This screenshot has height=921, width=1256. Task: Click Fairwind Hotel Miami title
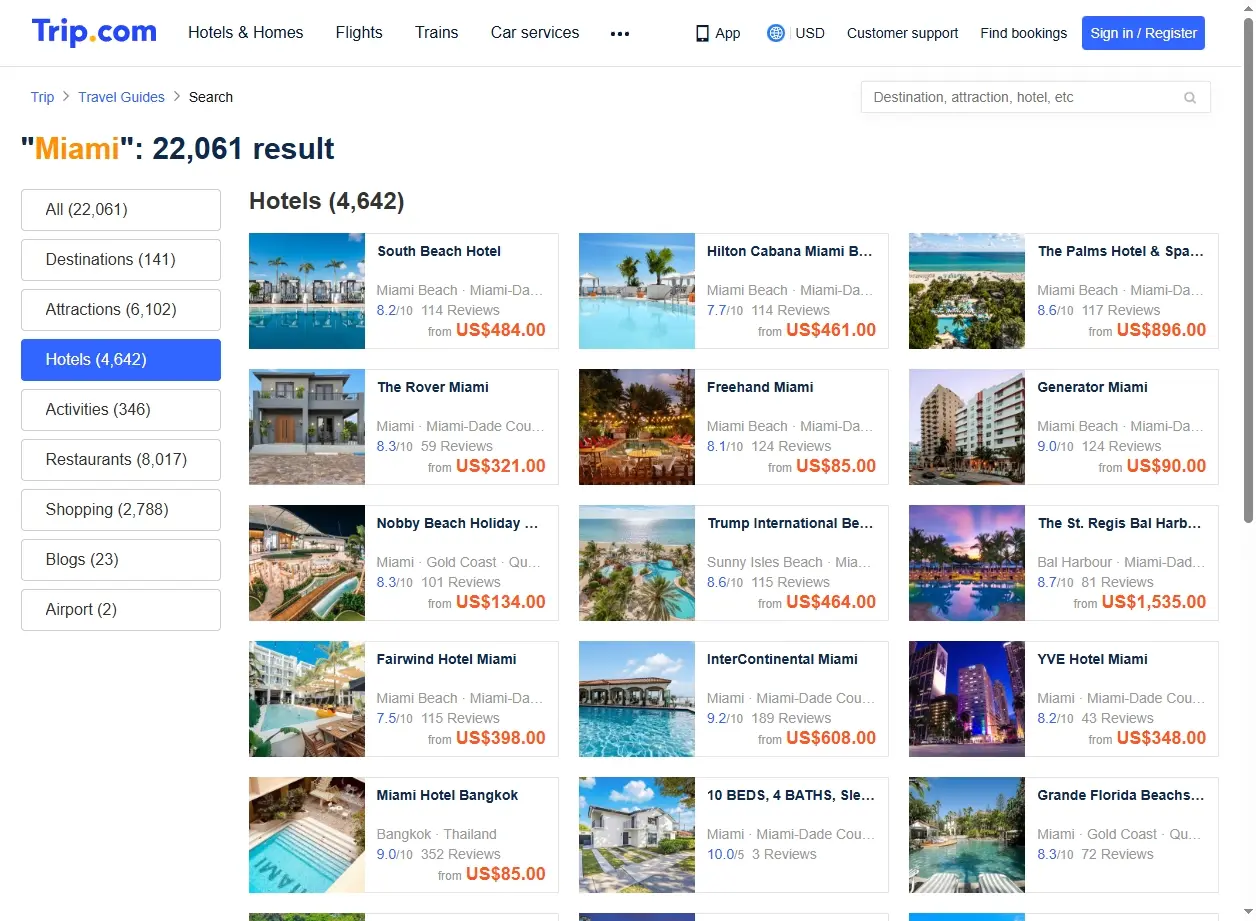tap(447, 660)
